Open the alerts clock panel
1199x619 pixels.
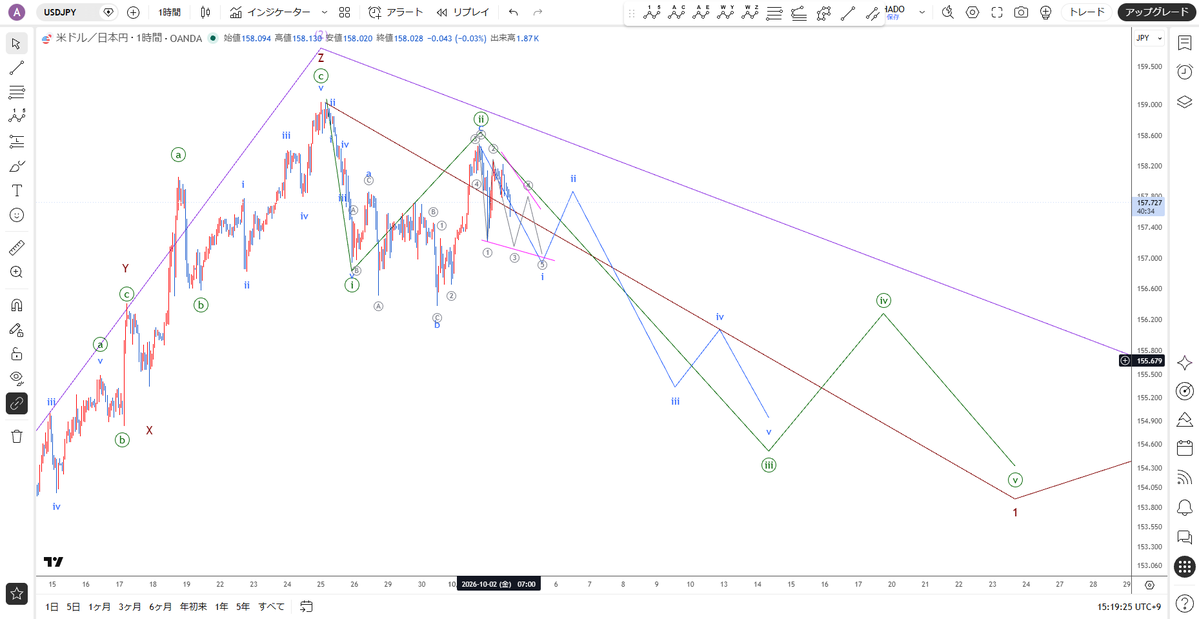tap(1184, 73)
